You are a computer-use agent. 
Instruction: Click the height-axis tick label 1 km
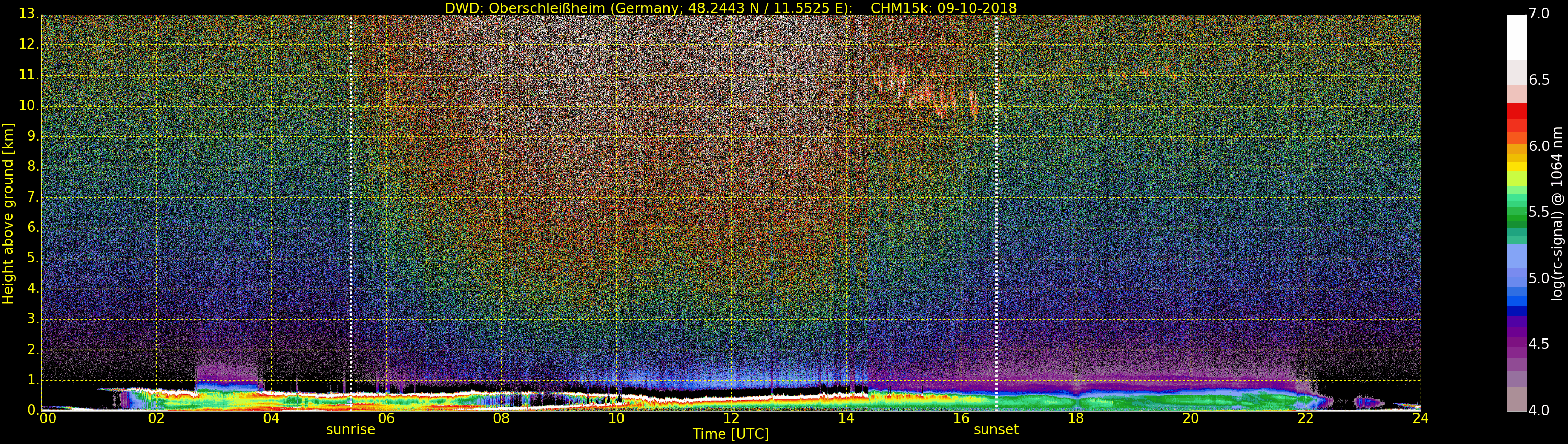33,380
